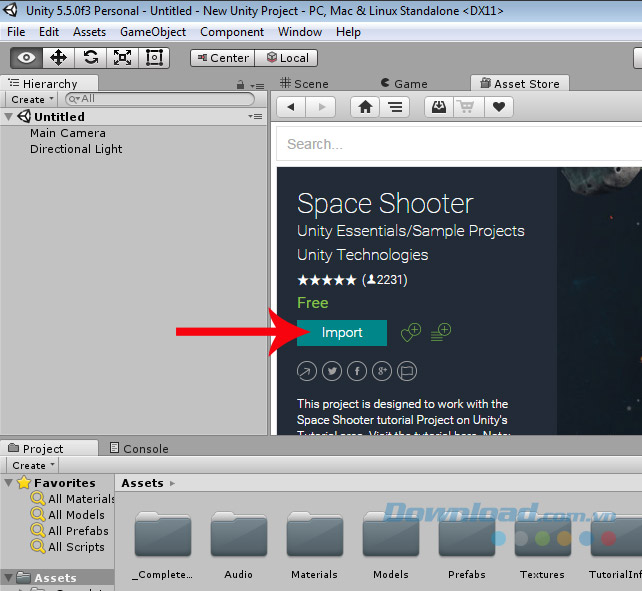Open the Unity Technologies publisher link
Viewport: 642px width, 591px height.
(x=362, y=254)
